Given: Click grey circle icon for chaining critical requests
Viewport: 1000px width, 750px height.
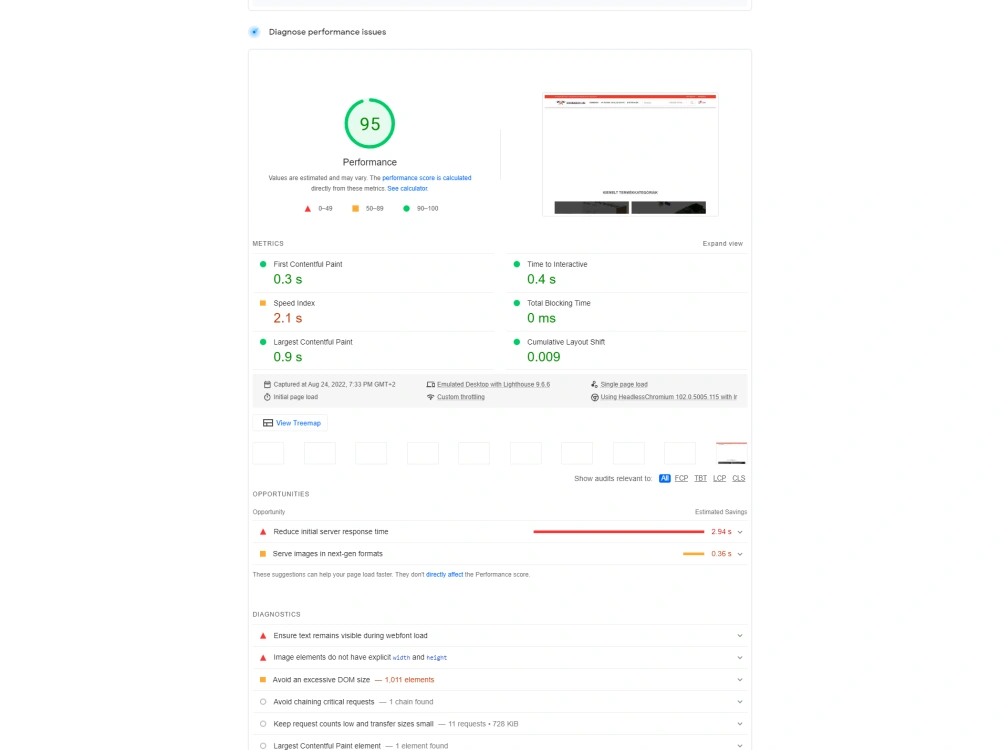Looking at the screenshot, I should pyautogui.click(x=263, y=702).
